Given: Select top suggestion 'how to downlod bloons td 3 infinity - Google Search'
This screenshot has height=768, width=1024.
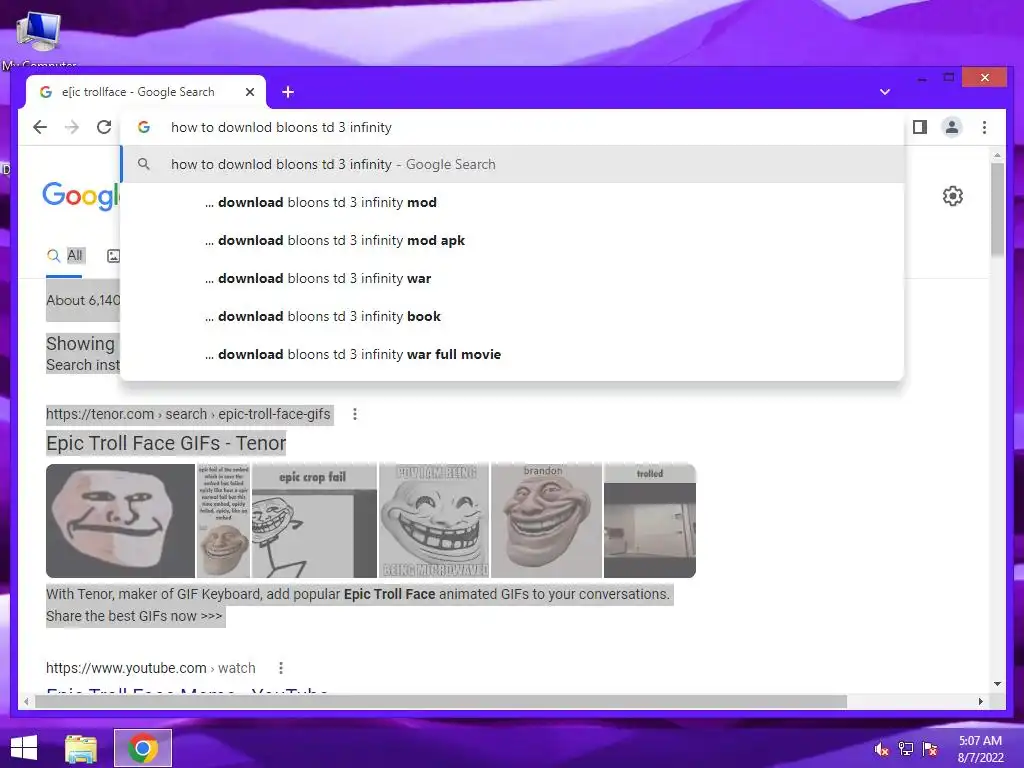Looking at the screenshot, I should (x=513, y=165).
